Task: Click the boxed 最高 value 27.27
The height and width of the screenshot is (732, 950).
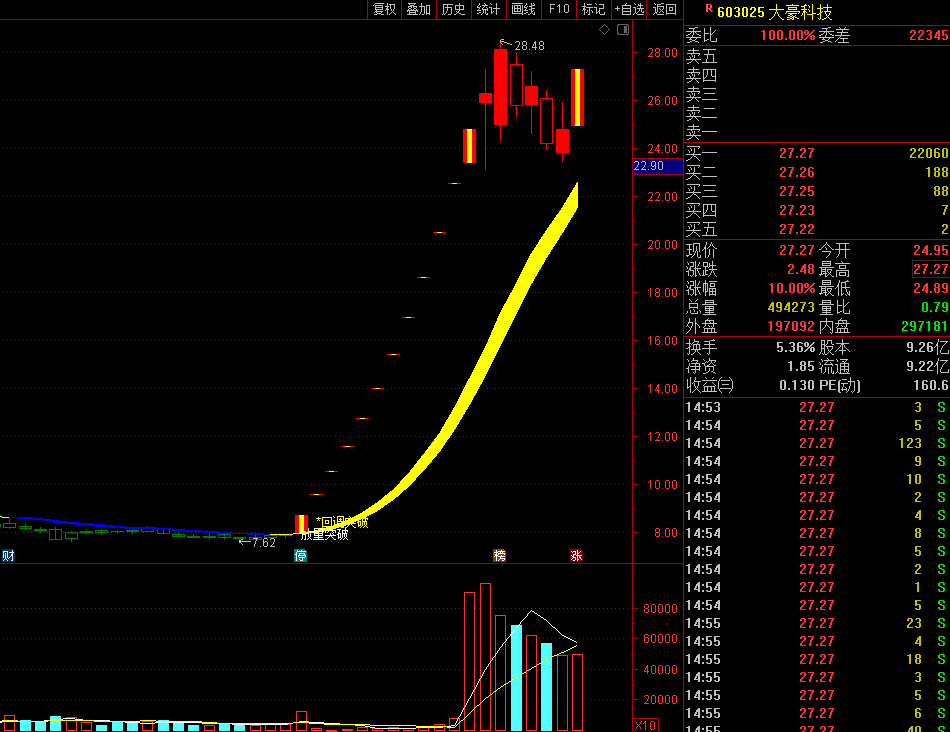Action: click(931, 269)
